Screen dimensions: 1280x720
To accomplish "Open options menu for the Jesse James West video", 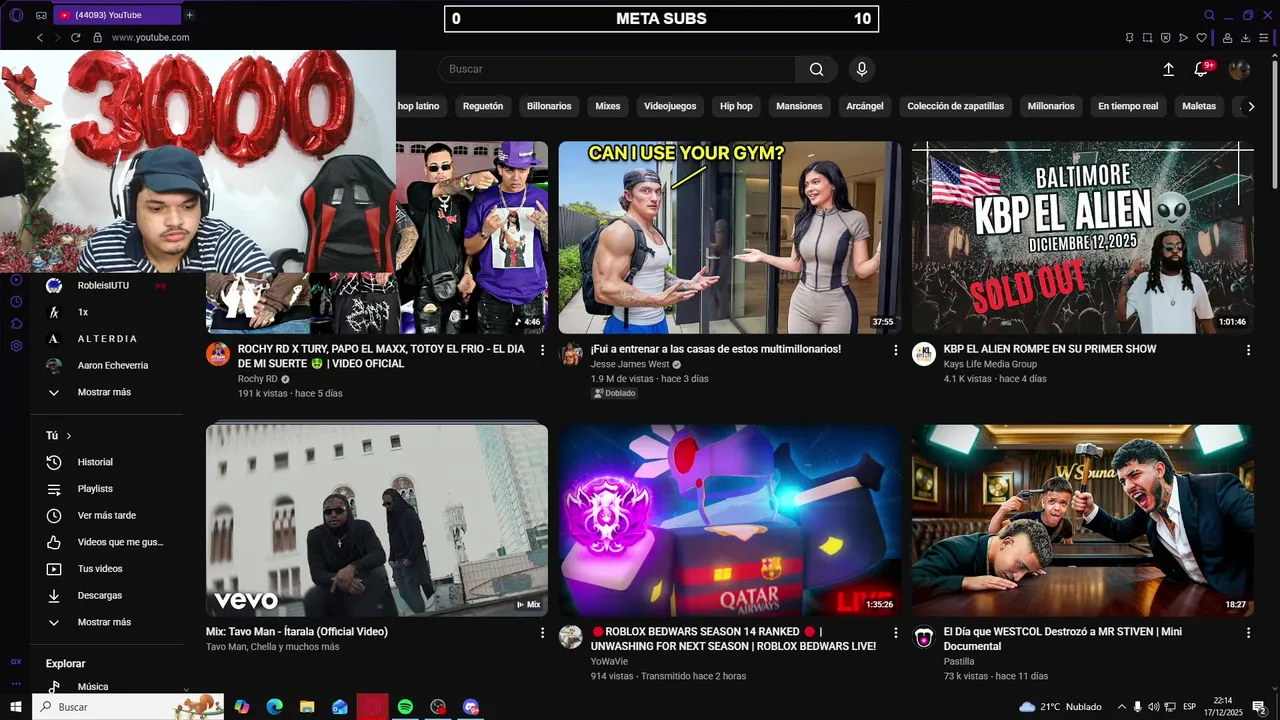I will coord(896,350).
